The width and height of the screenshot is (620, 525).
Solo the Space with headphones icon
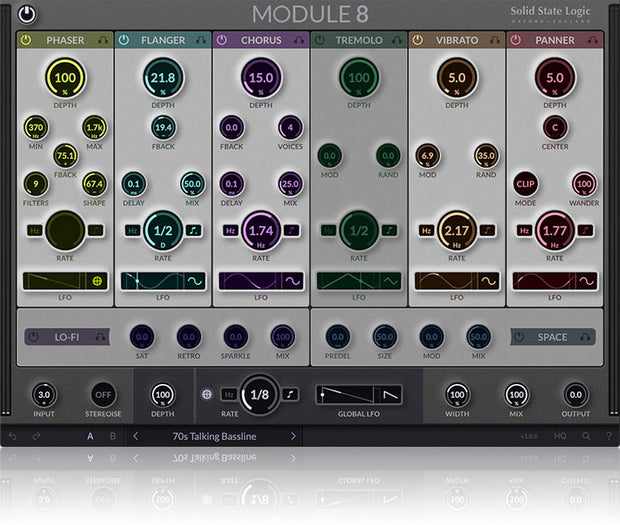[585, 337]
